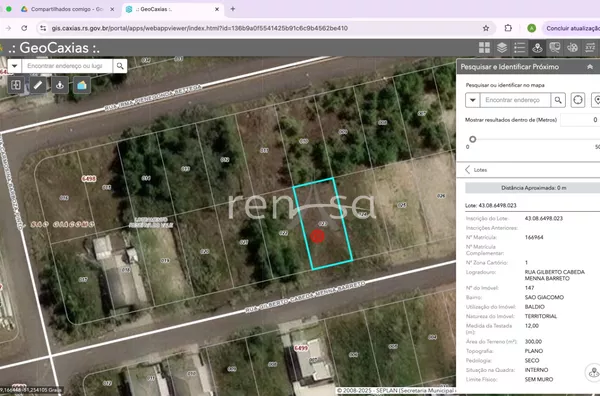600x396 pixels.
Task: Click the pin placement button in panel
Action: click(596, 100)
